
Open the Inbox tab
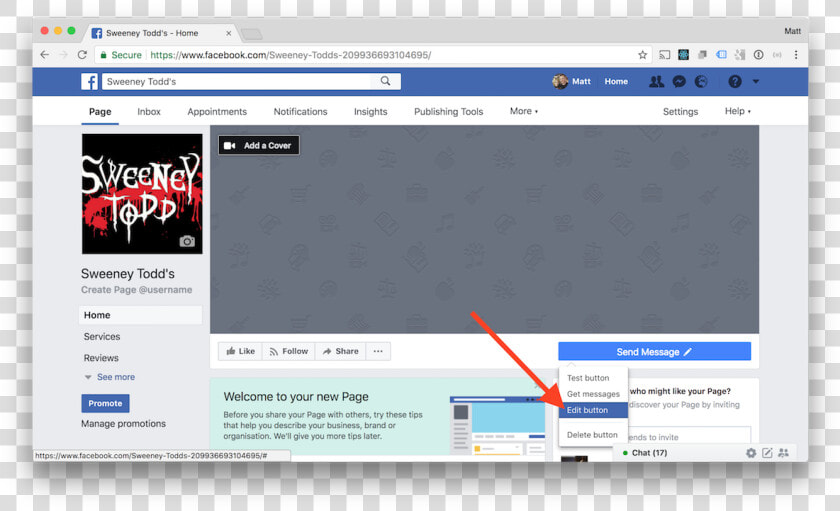pos(149,111)
